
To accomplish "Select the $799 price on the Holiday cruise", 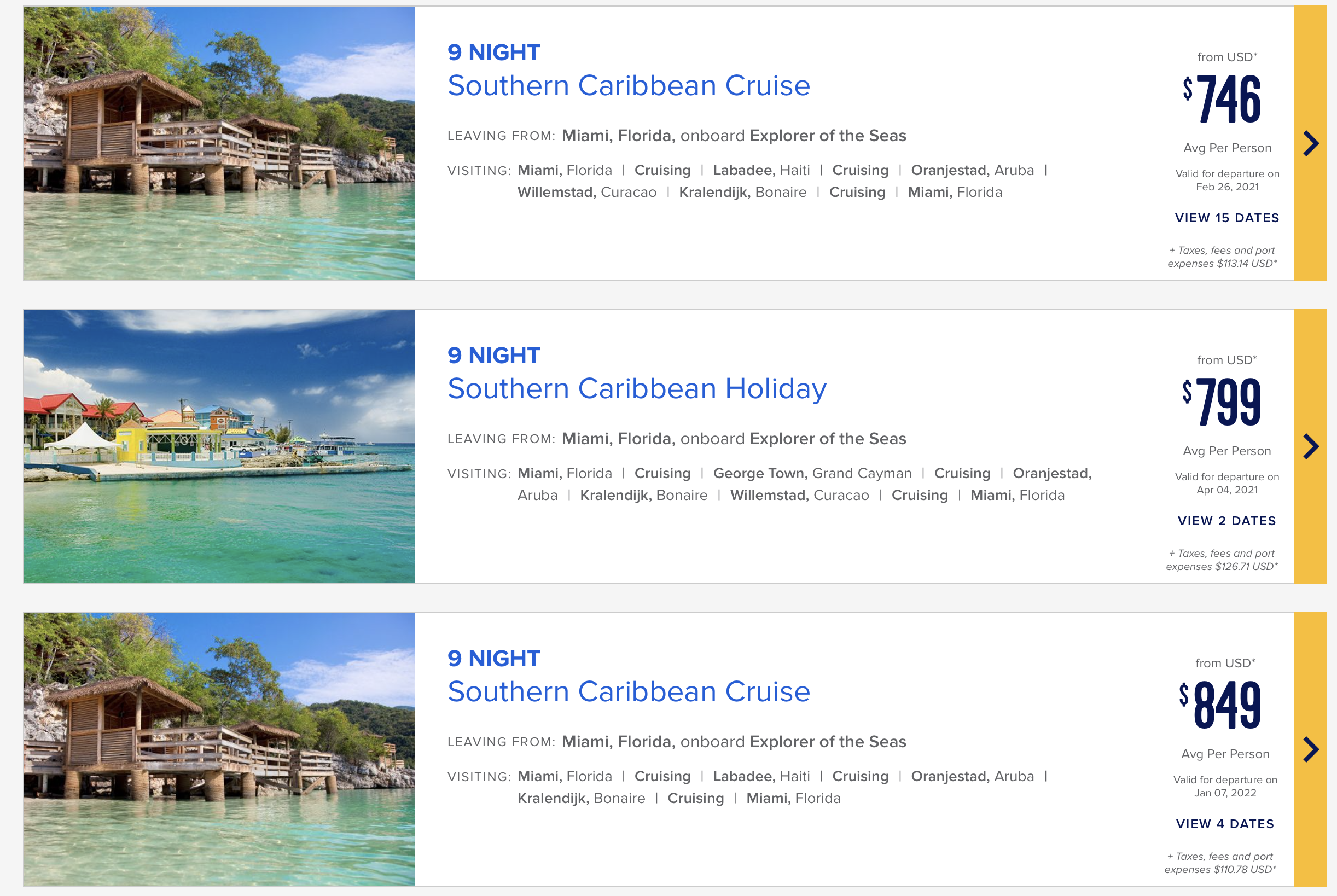I will coord(1222,402).
